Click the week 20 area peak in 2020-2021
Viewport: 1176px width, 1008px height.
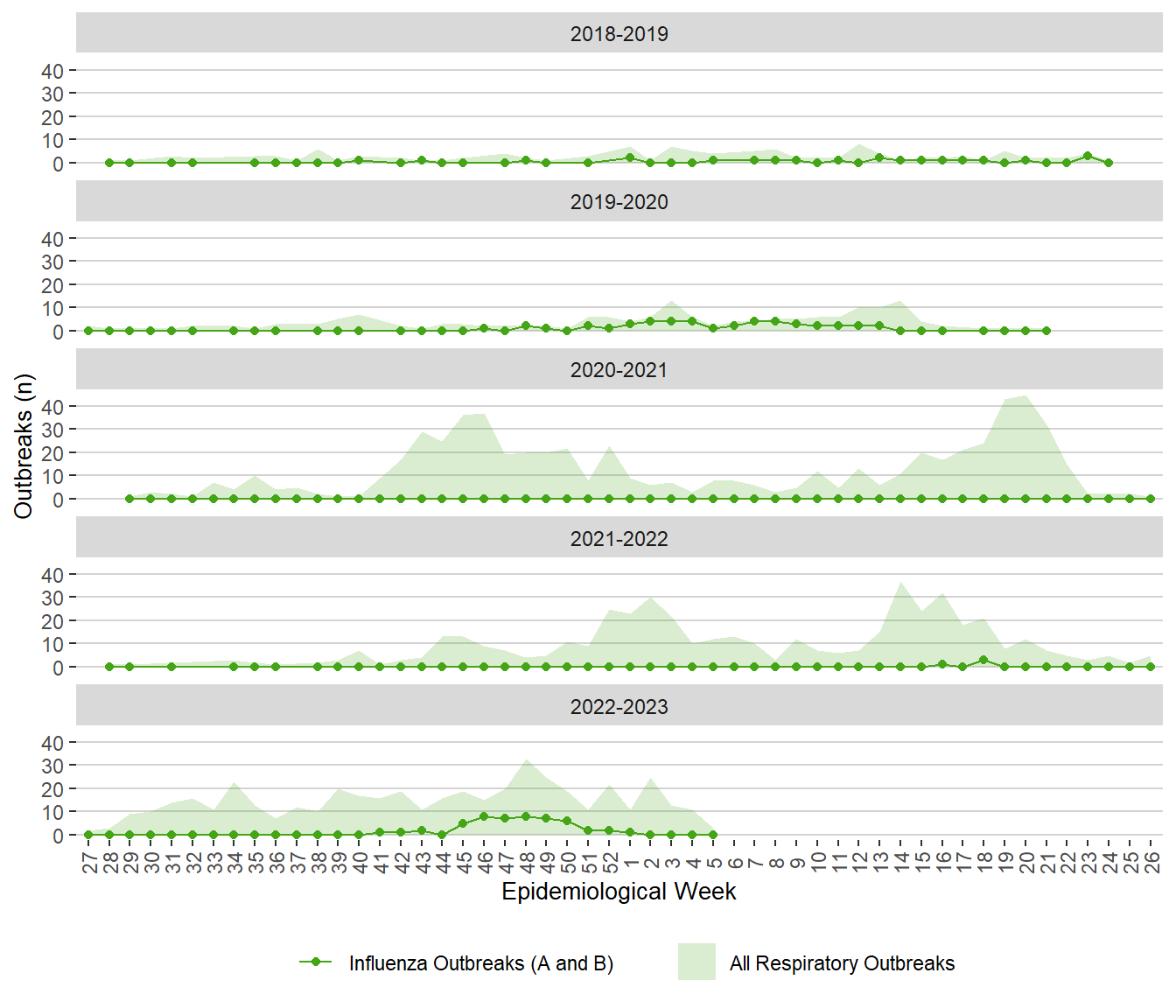pyautogui.click(x=1025, y=396)
